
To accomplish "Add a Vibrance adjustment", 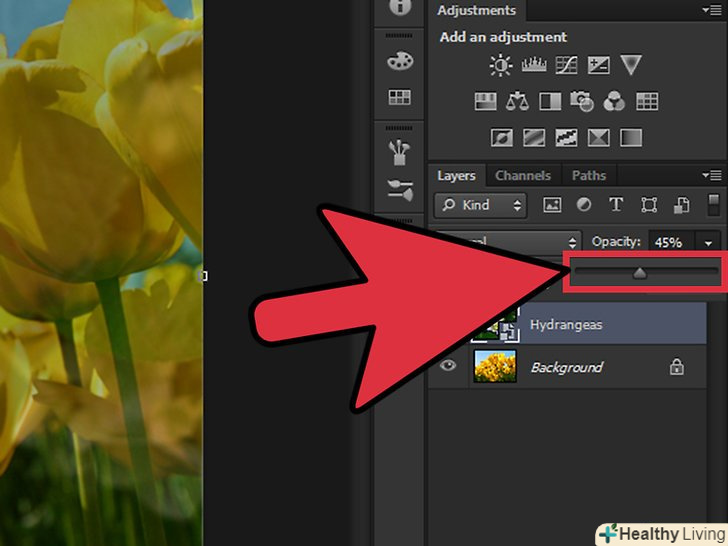I will 631,65.
